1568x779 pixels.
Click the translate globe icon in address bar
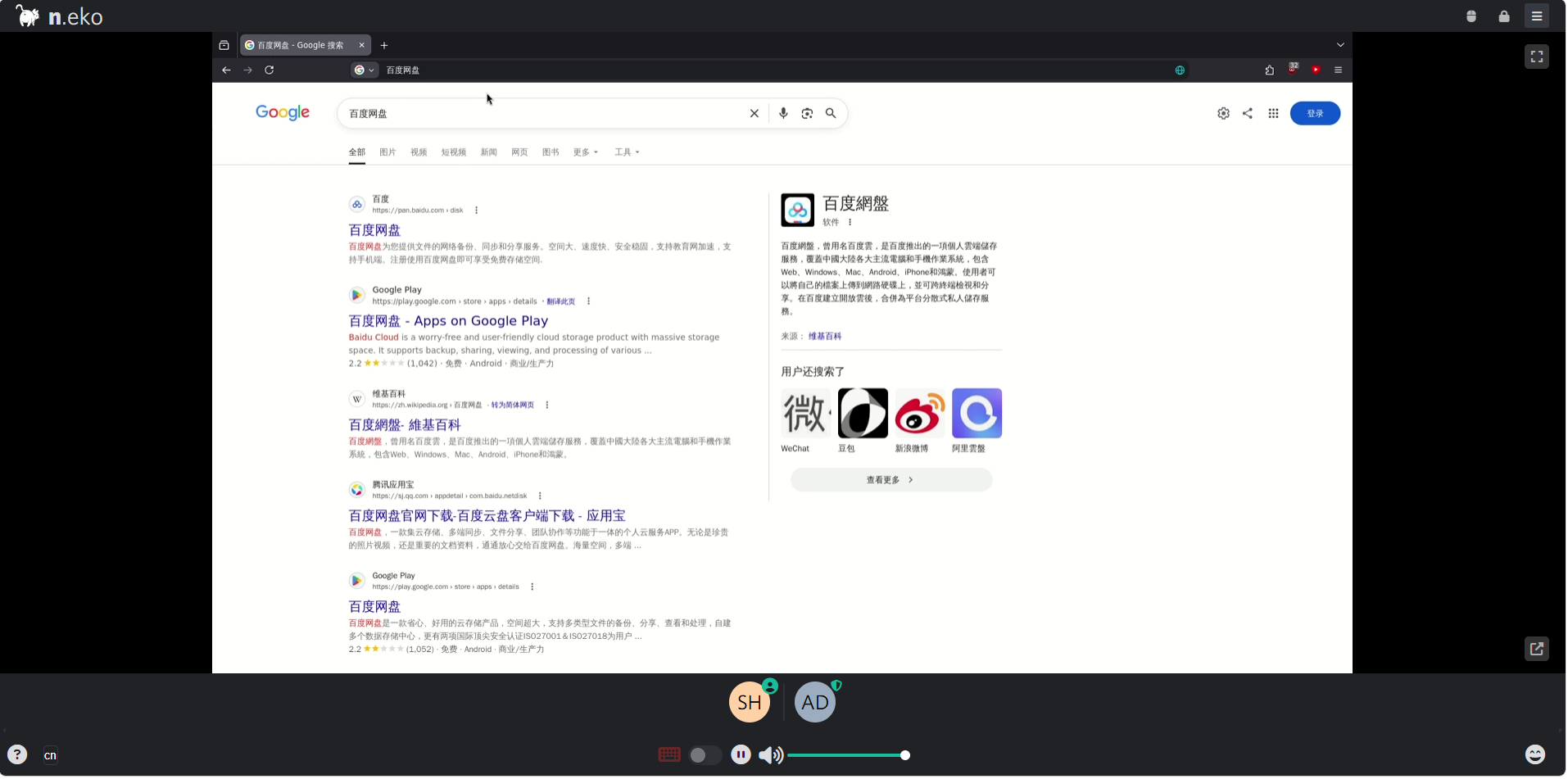click(1180, 70)
